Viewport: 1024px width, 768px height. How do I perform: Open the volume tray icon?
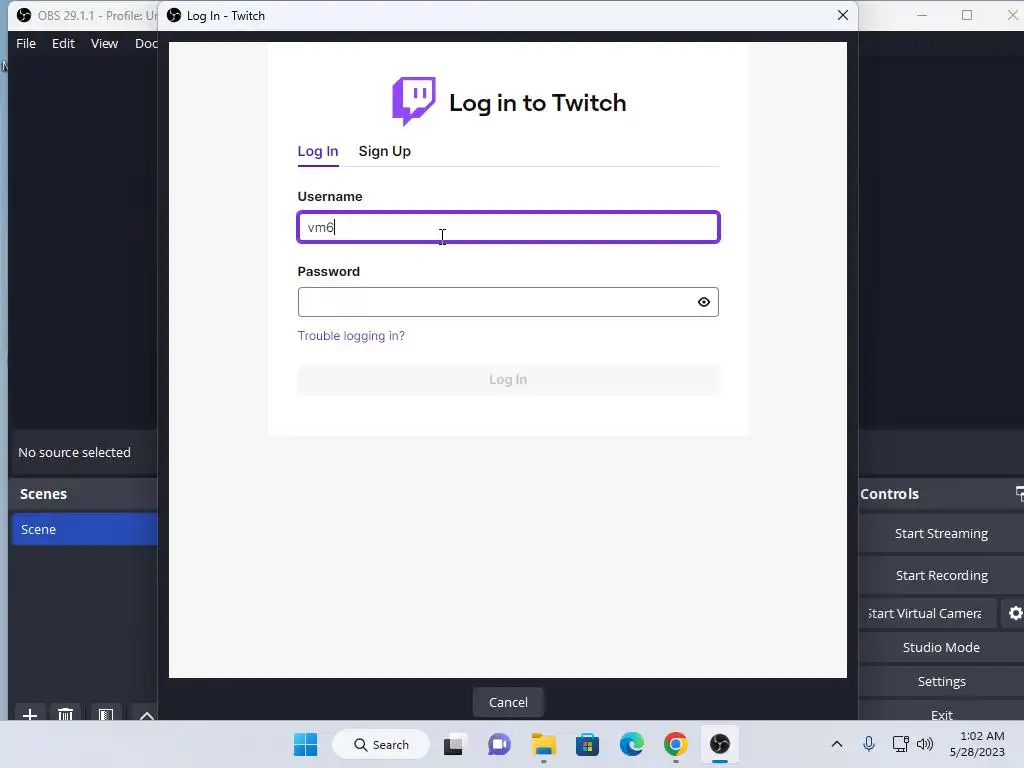(x=925, y=744)
